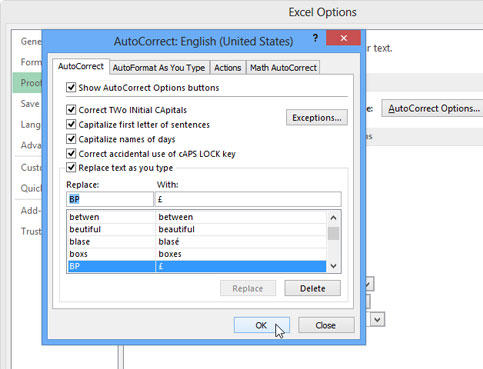Open the Exceptions dialog
The image size is (483, 369).
(317, 118)
